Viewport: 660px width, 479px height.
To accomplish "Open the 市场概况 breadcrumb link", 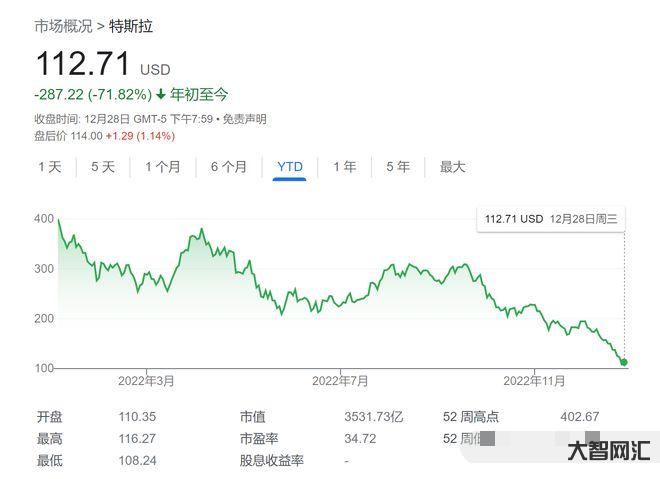I will (61, 26).
